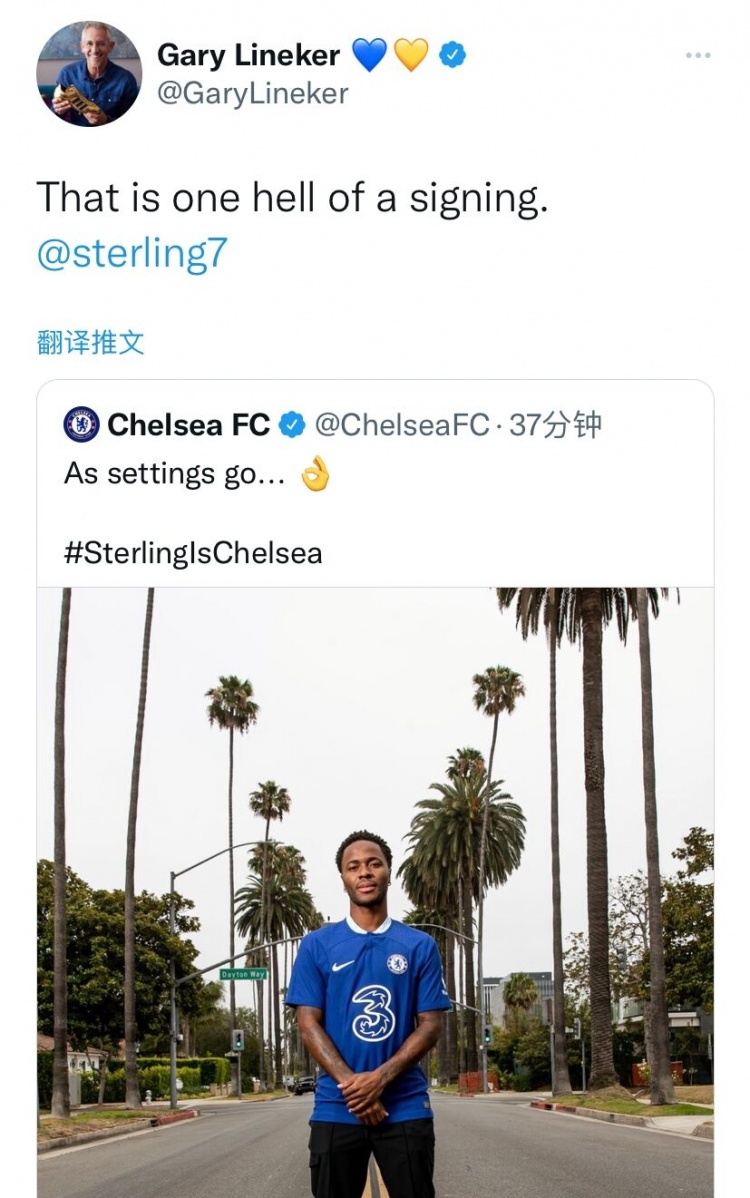Click the OK hand emoji in quoted tweet

coord(315,474)
